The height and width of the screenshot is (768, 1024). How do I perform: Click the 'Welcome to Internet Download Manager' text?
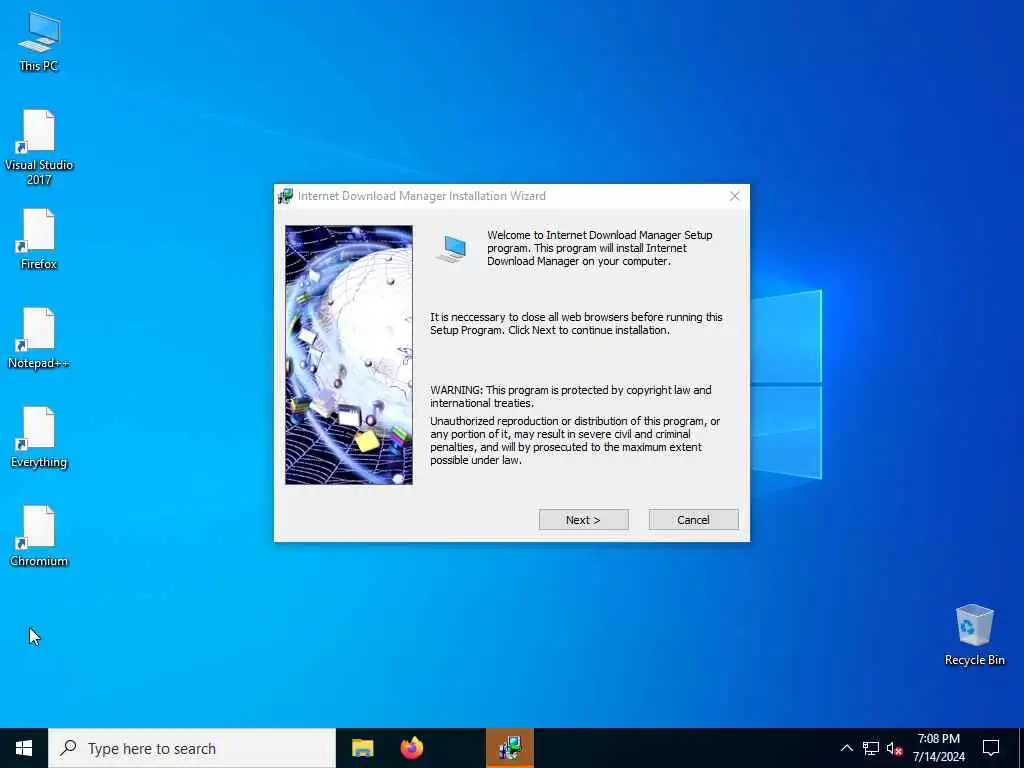pyautogui.click(x=600, y=248)
